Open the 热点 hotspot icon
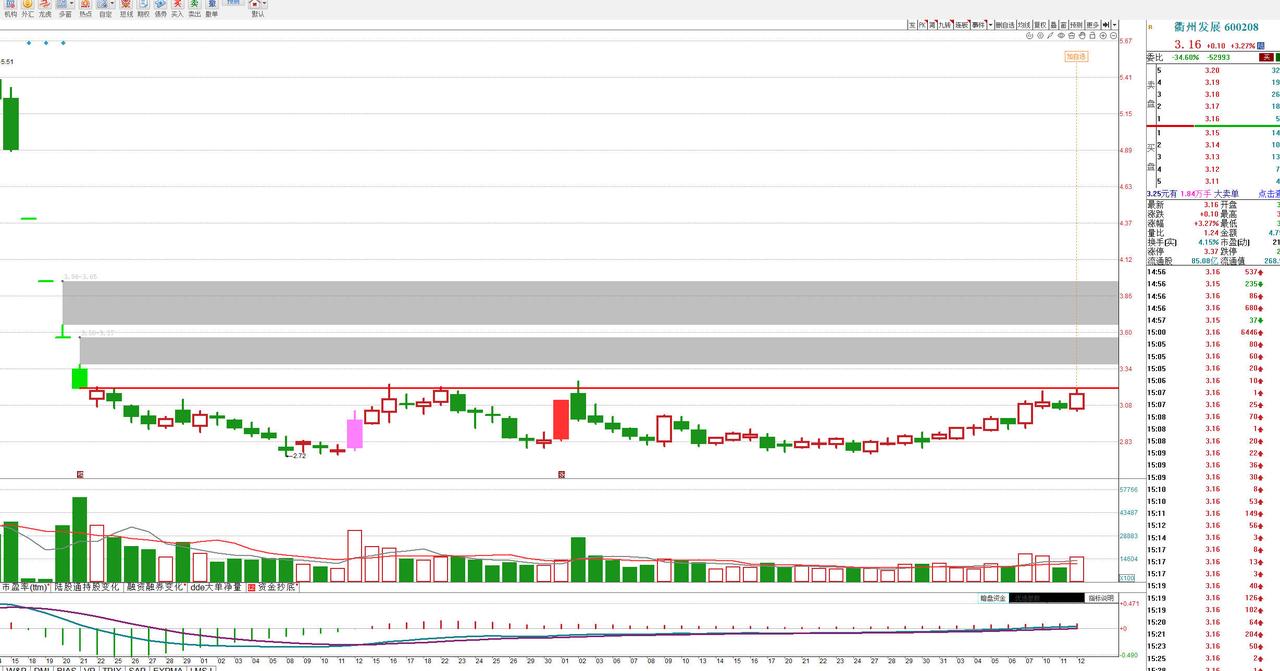 pos(86,9)
